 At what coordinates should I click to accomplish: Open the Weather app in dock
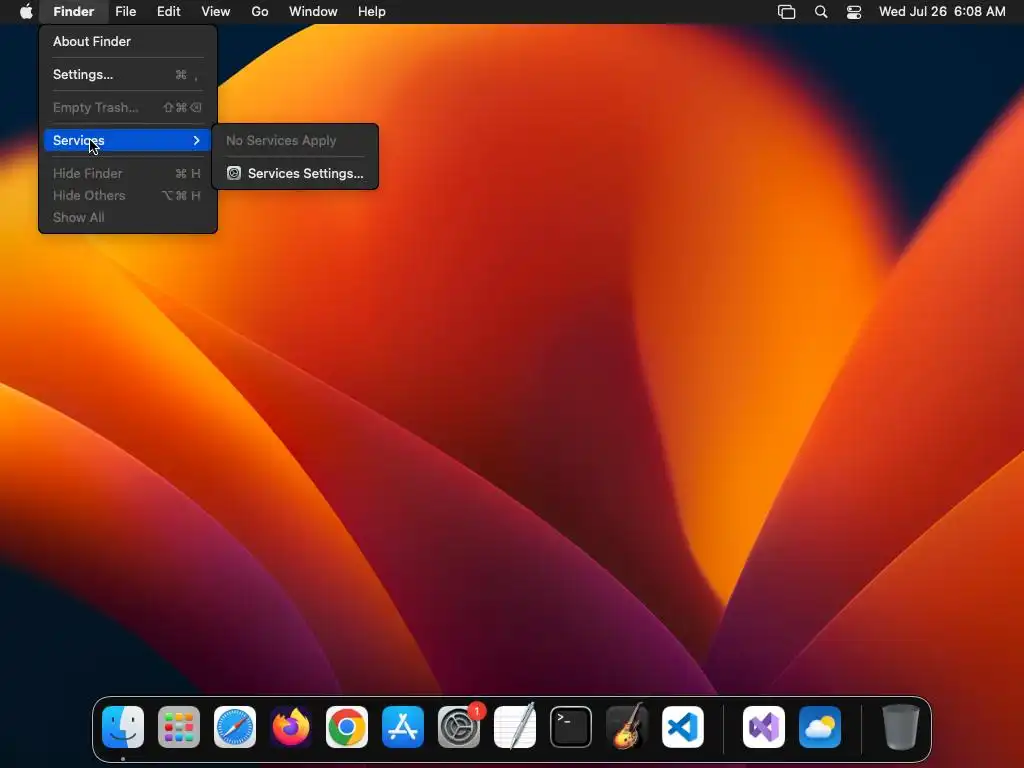820,727
